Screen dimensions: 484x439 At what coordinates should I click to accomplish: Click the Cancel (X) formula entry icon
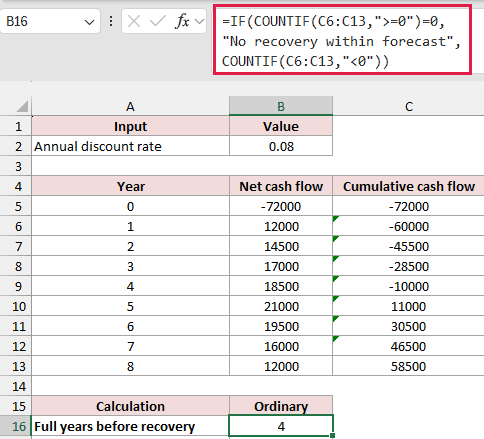(134, 22)
